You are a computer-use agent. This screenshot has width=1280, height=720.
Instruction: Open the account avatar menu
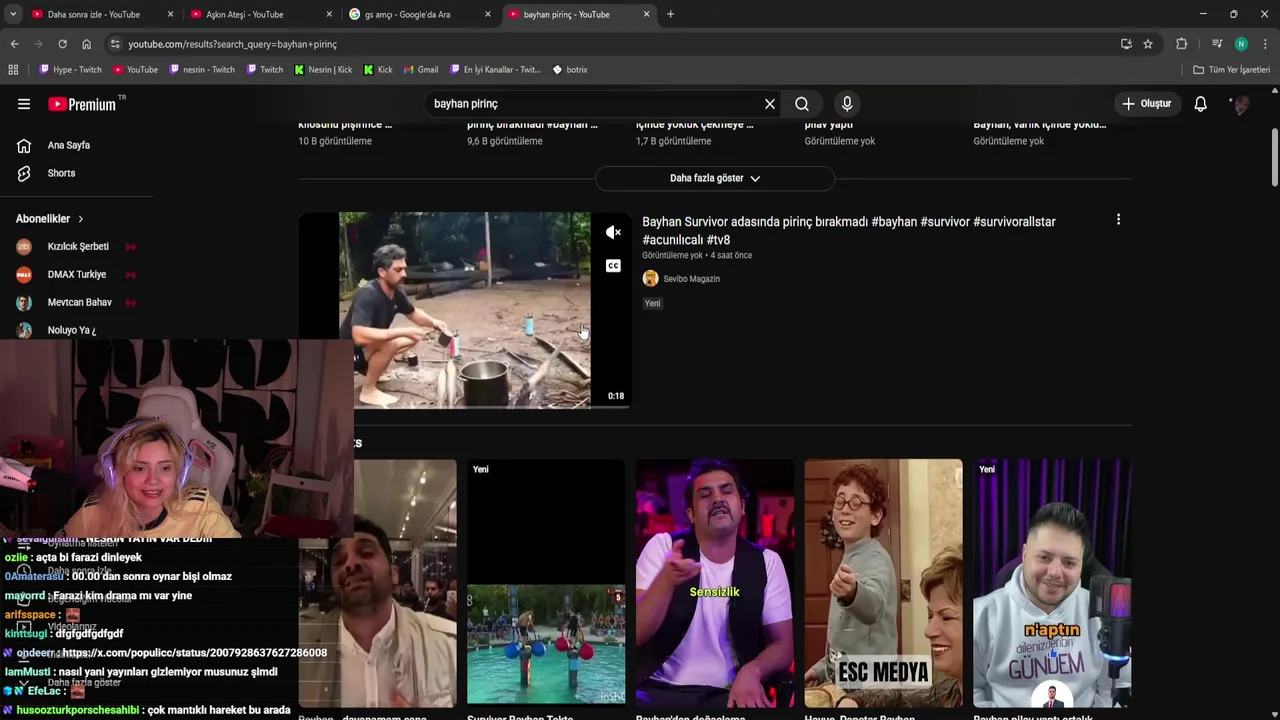[x=1240, y=104]
